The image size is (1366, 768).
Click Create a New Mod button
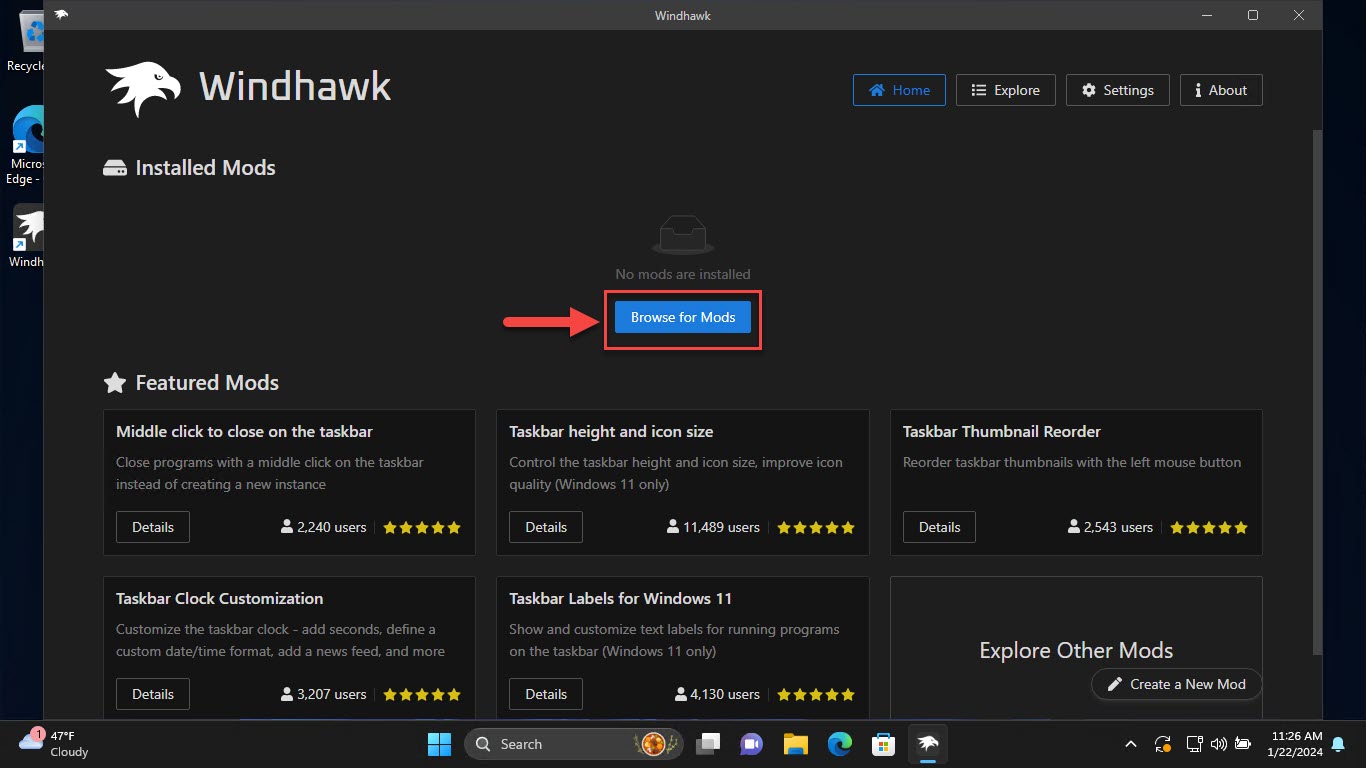1176,684
